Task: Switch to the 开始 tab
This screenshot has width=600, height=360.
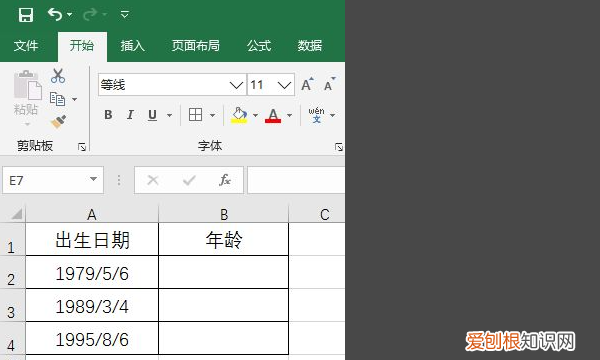Action: [x=82, y=46]
